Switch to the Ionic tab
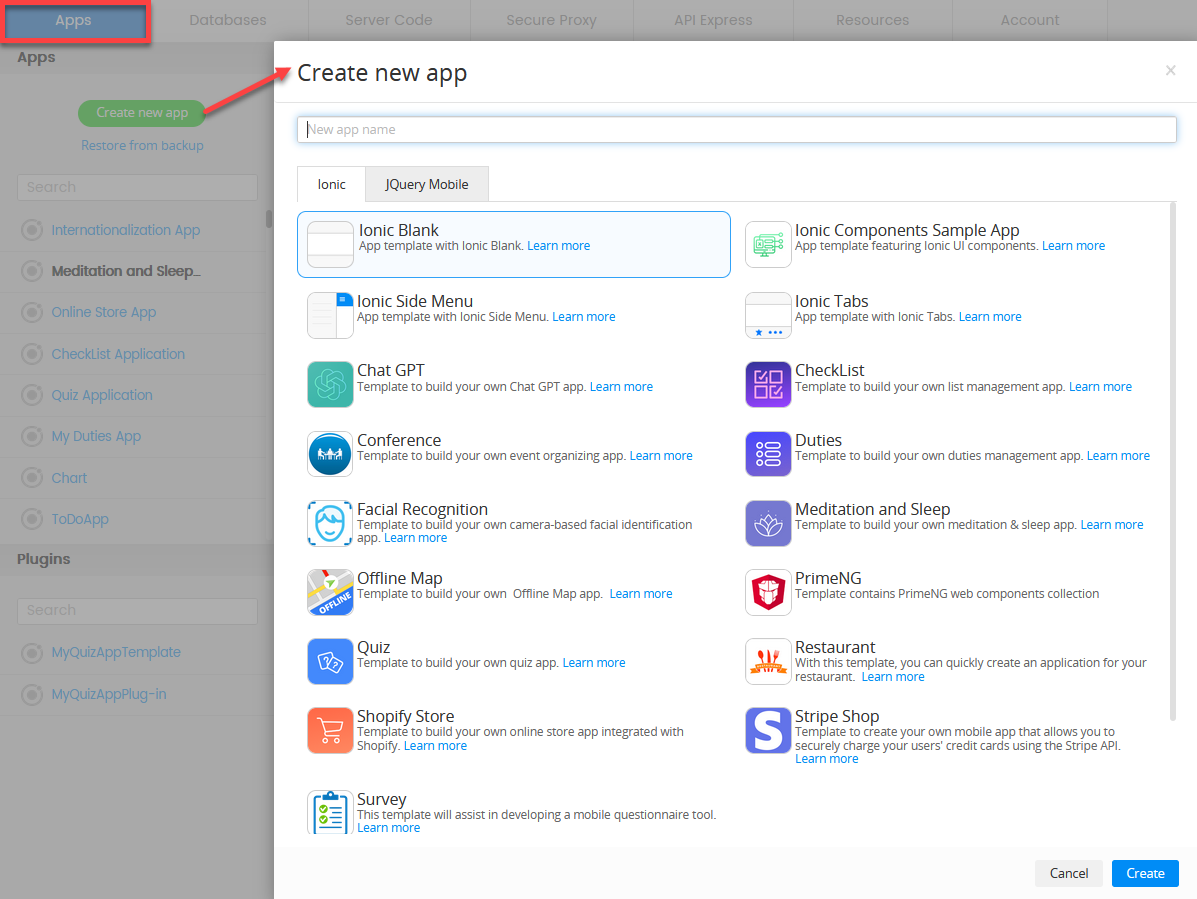The width and height of the screenshot is (1197, 899). 331,184
